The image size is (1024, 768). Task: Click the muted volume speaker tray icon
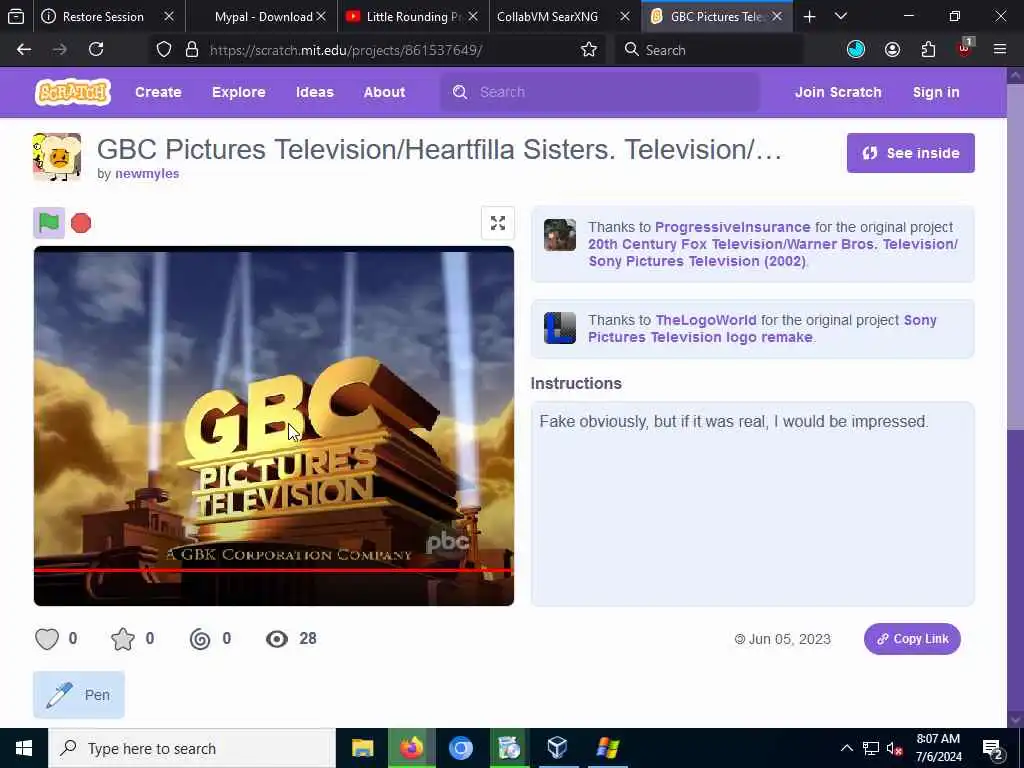coord(894,748)
